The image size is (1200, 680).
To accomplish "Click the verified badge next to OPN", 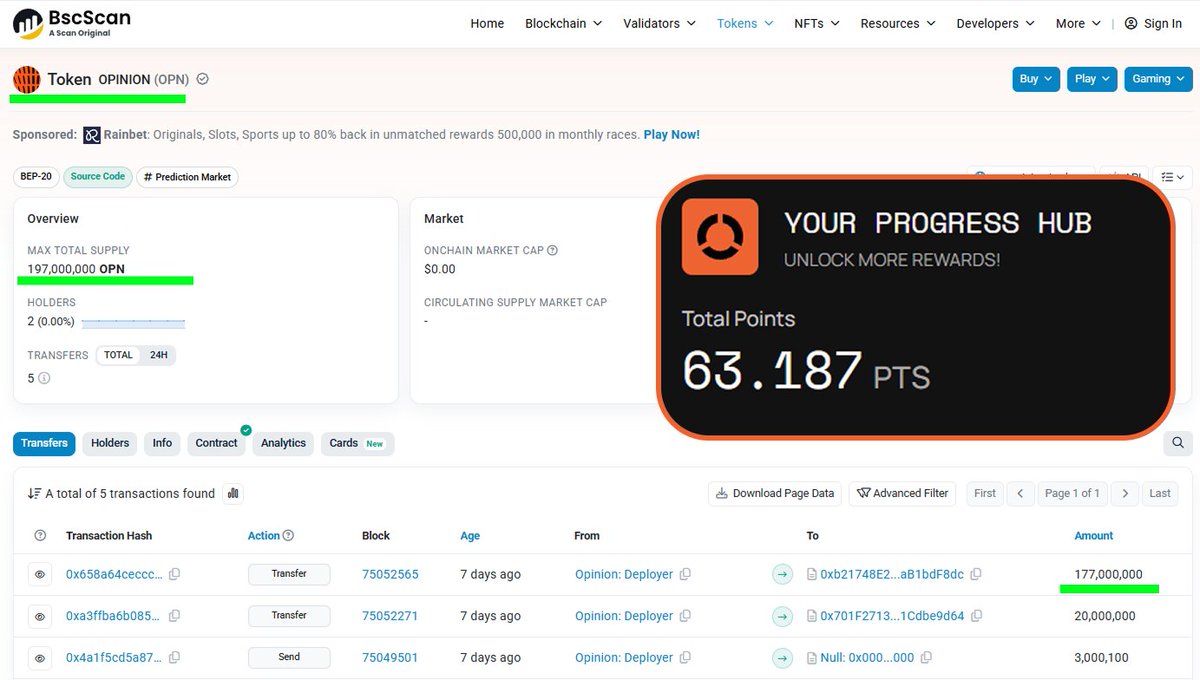I will tap(202, 78).
